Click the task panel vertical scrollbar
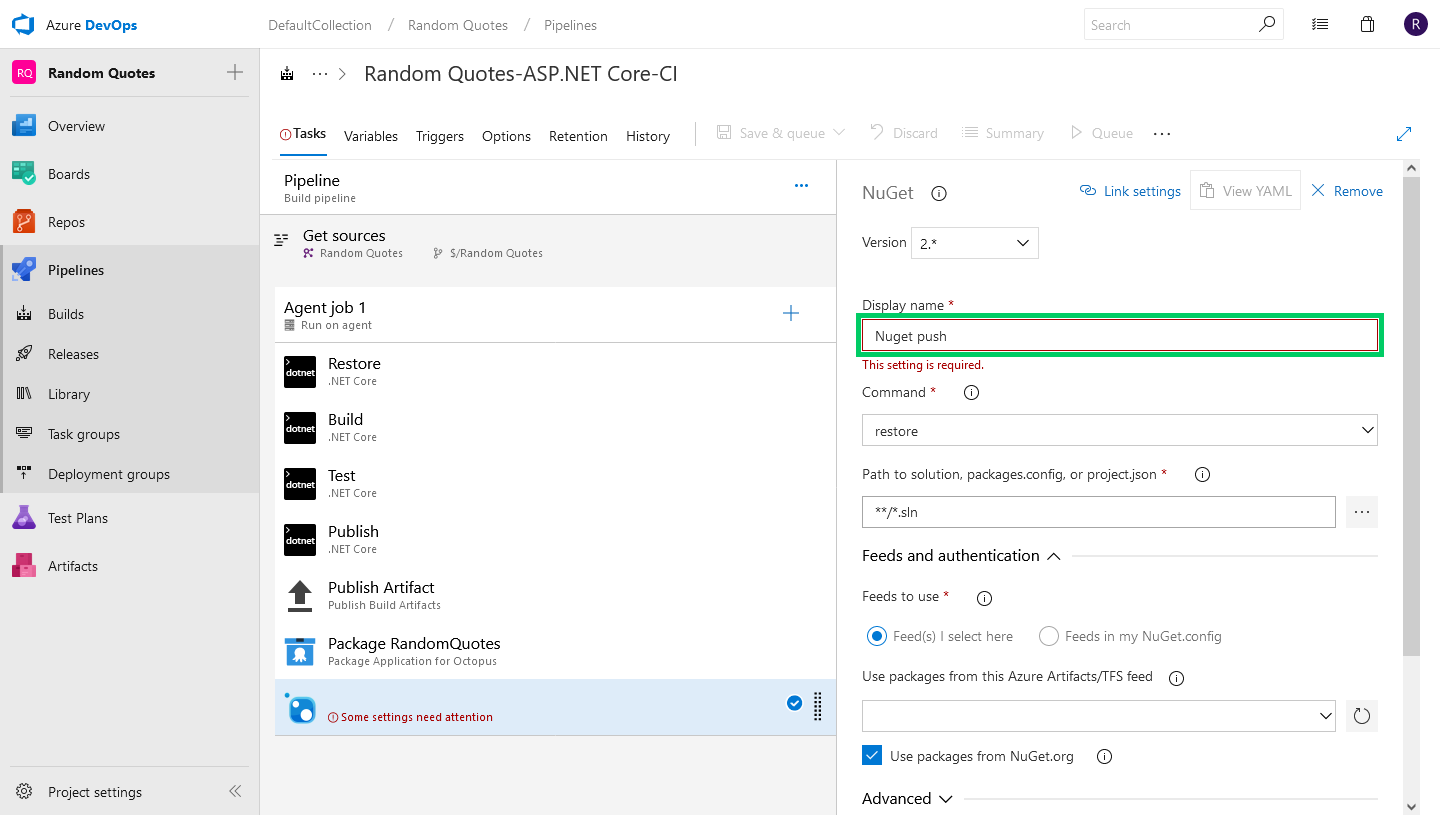Viewport: 1440px width, 815px height. 1411,416
